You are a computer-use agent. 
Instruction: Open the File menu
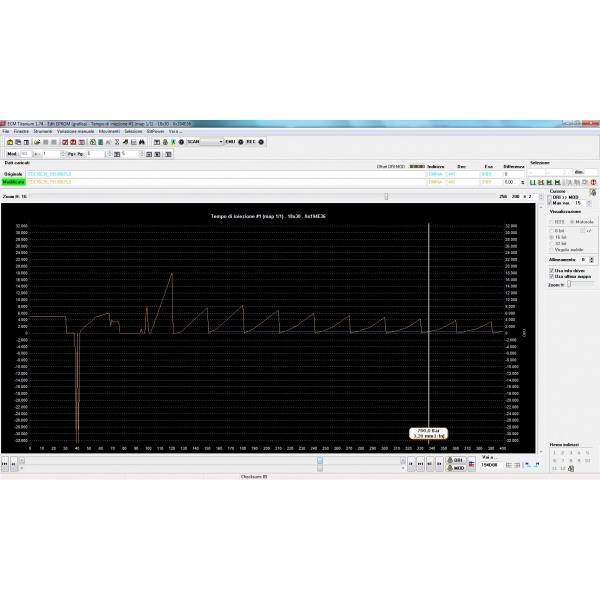6,131
